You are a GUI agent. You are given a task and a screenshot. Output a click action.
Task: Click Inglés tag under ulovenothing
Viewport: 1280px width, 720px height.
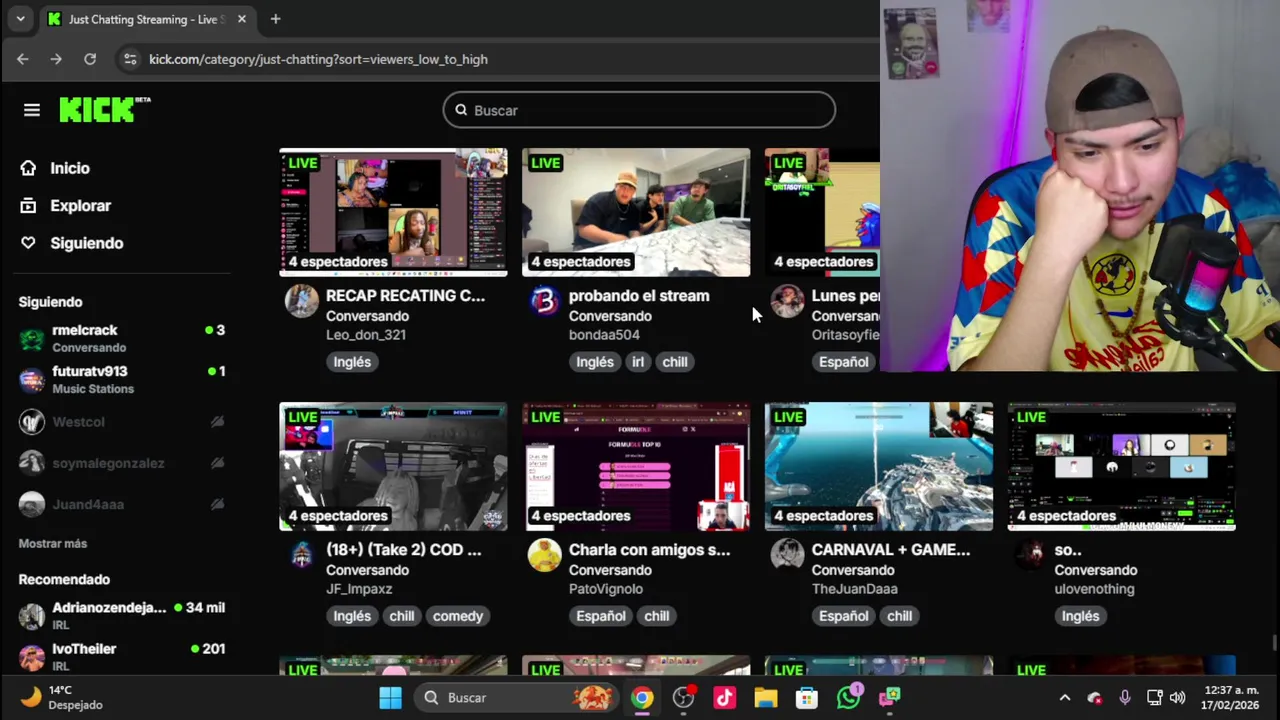(1080, 616)
